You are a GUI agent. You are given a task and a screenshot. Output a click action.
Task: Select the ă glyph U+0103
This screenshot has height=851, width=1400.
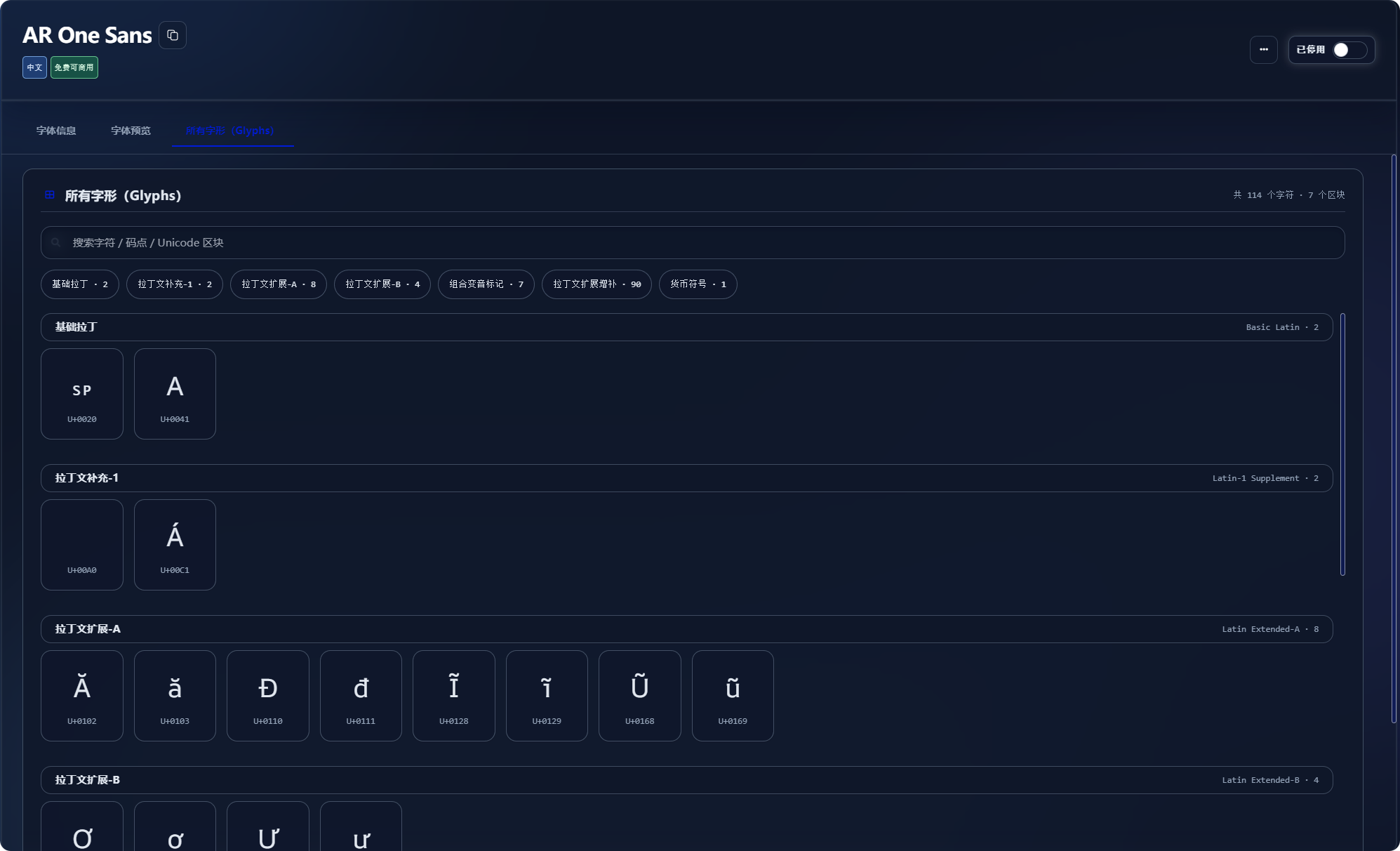coord(175,696)
